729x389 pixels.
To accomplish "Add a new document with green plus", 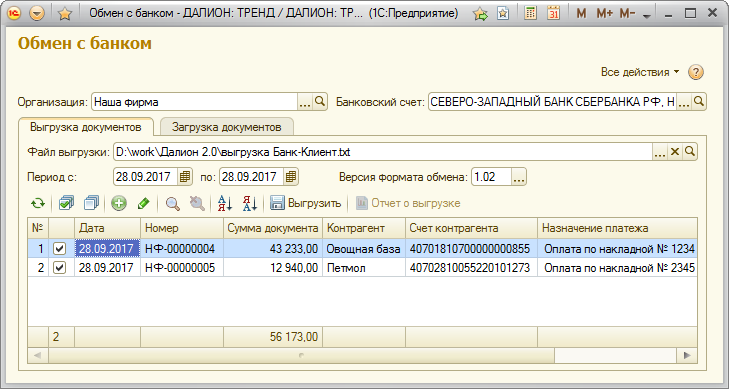I will [x=119, y=203].
